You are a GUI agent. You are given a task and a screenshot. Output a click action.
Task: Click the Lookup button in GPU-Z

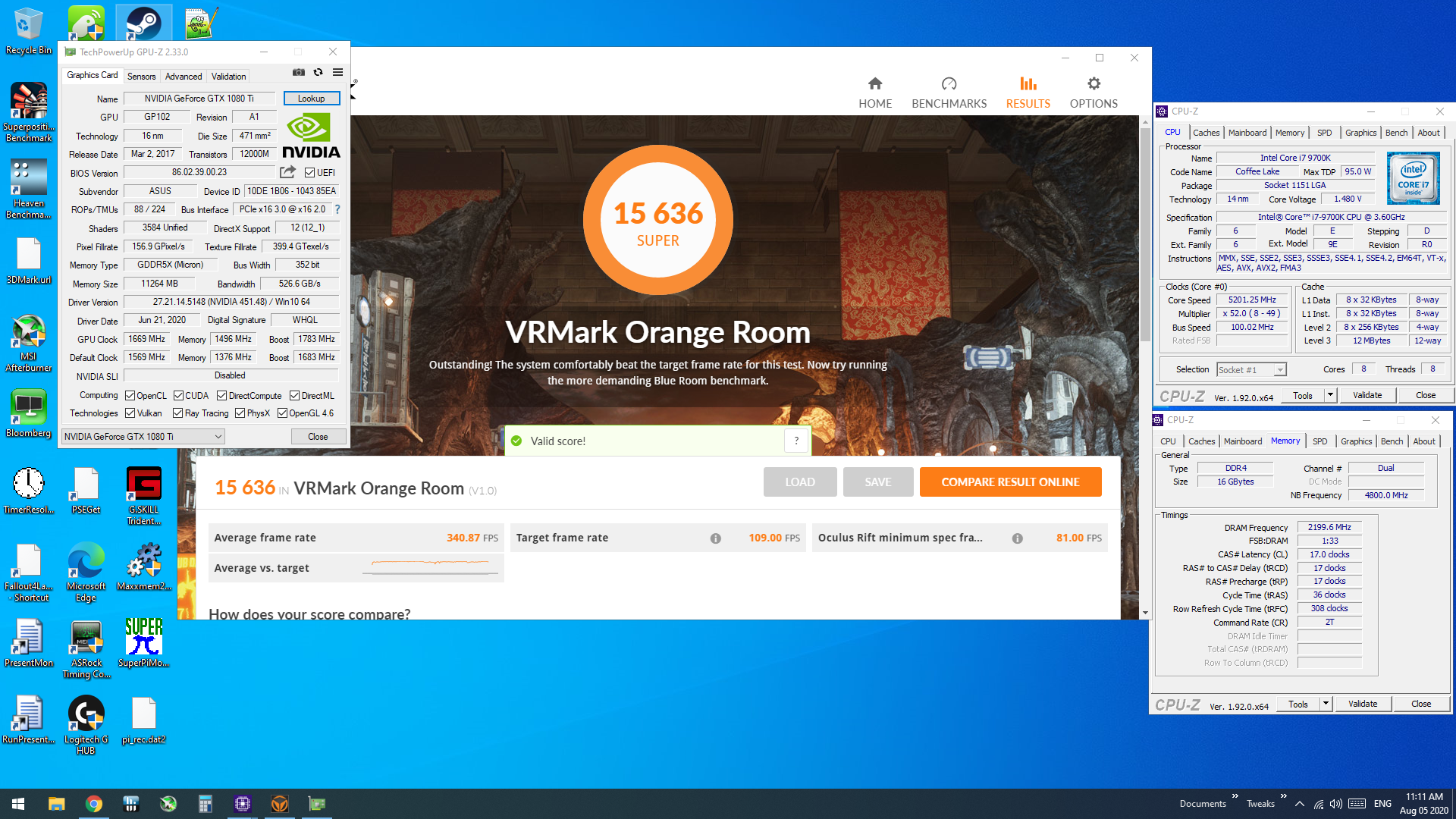[x=311, y=99]
